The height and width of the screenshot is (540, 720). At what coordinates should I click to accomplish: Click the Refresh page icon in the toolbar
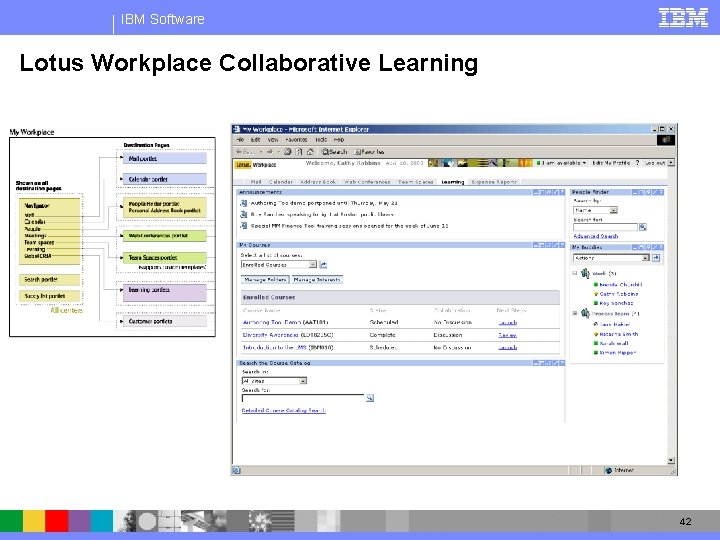[299, 152]
